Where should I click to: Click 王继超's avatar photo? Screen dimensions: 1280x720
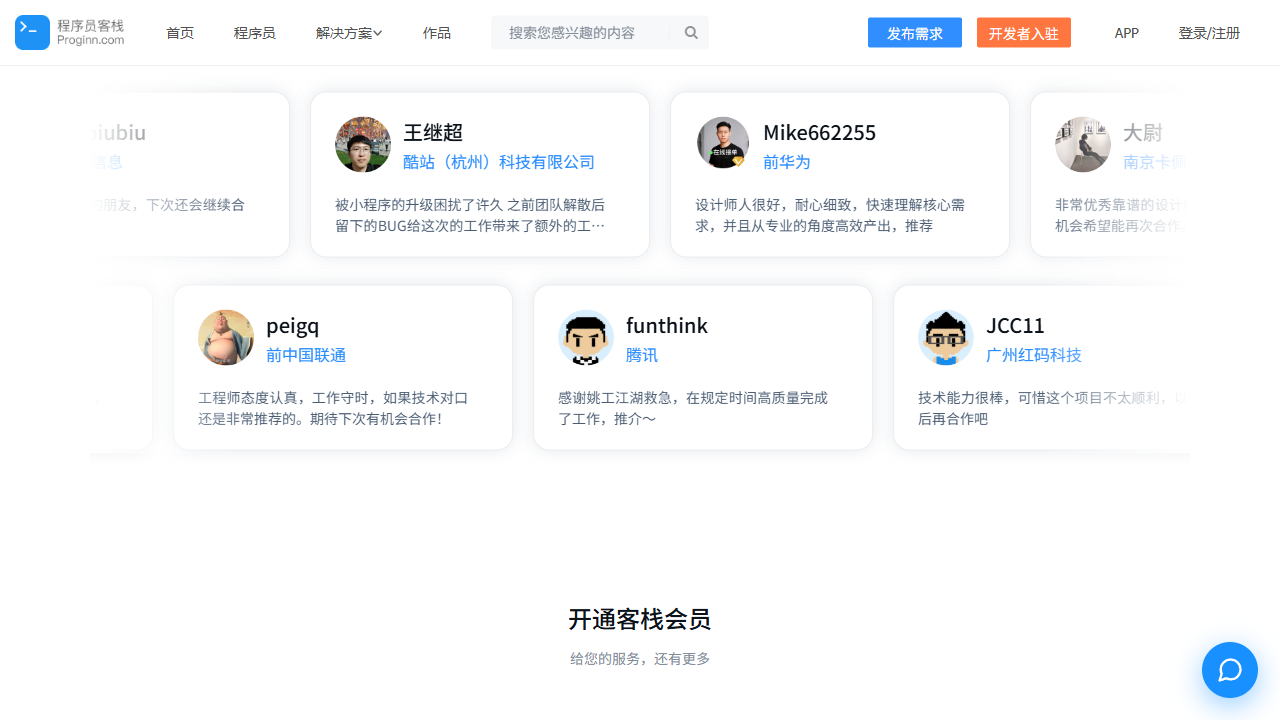(x=363, y=144)
